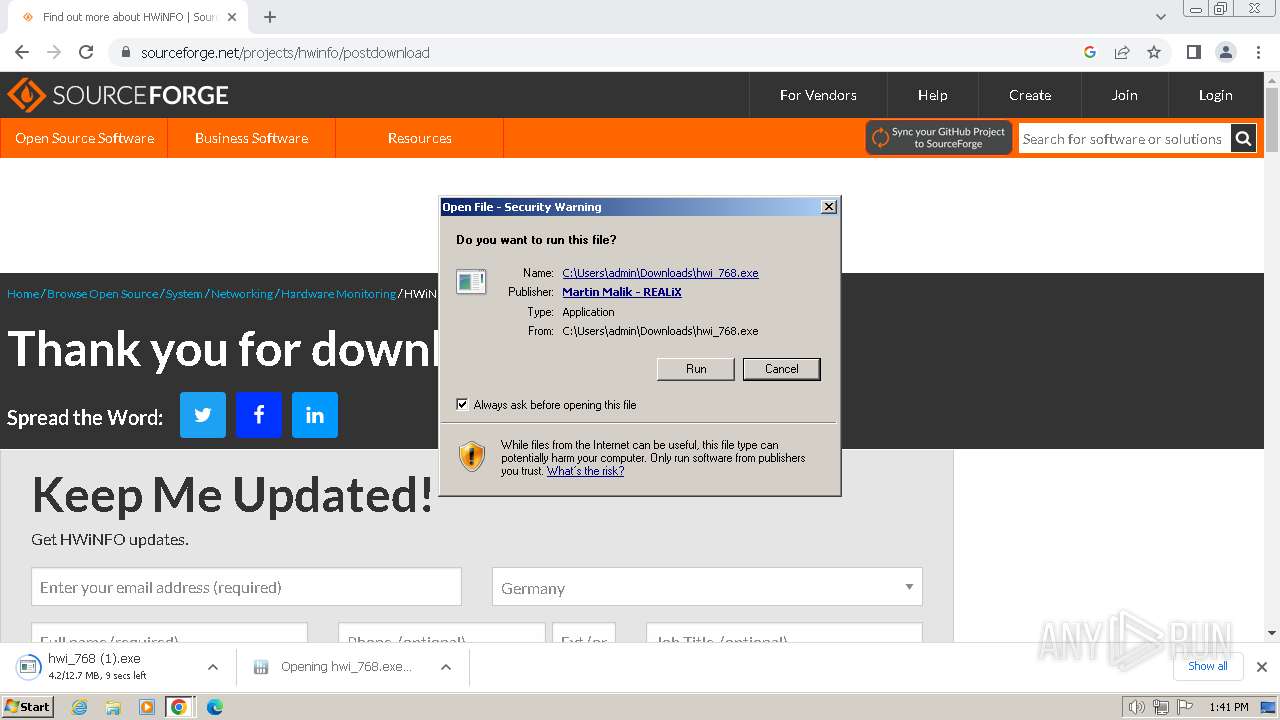The height and width of the screenshot is (720, 1280).
Task: Close the HWiNFO SourceForge tab
Action: click(x=231, y=17)
